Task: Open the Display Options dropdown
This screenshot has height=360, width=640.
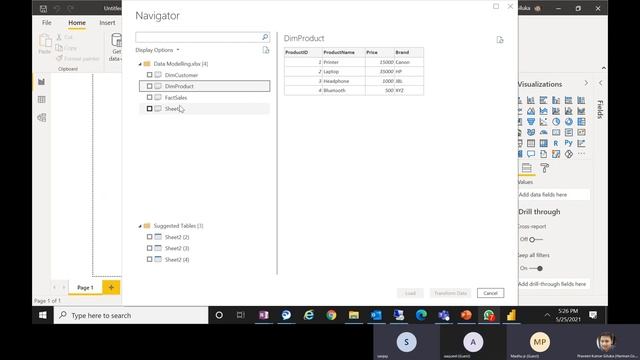Action: (x=158, y=50)
